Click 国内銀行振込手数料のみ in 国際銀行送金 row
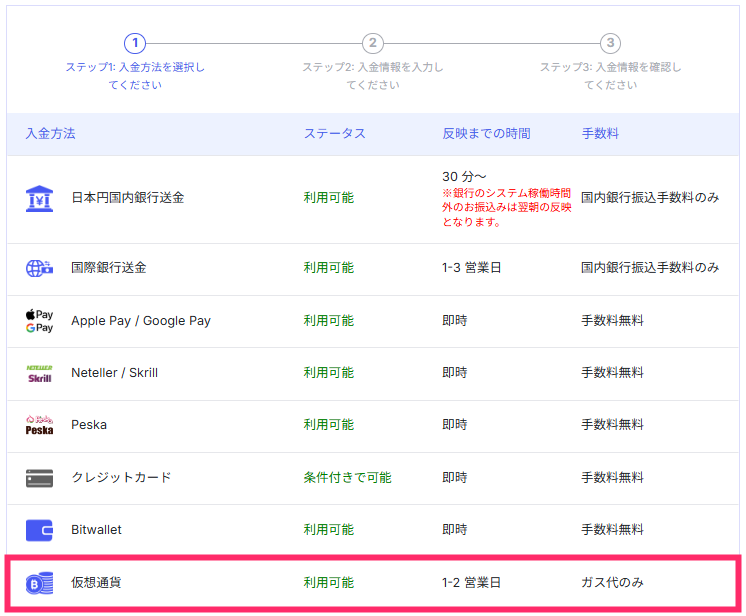Image resolution: width=746 pixels, height=616 pixels. [650, 267]
